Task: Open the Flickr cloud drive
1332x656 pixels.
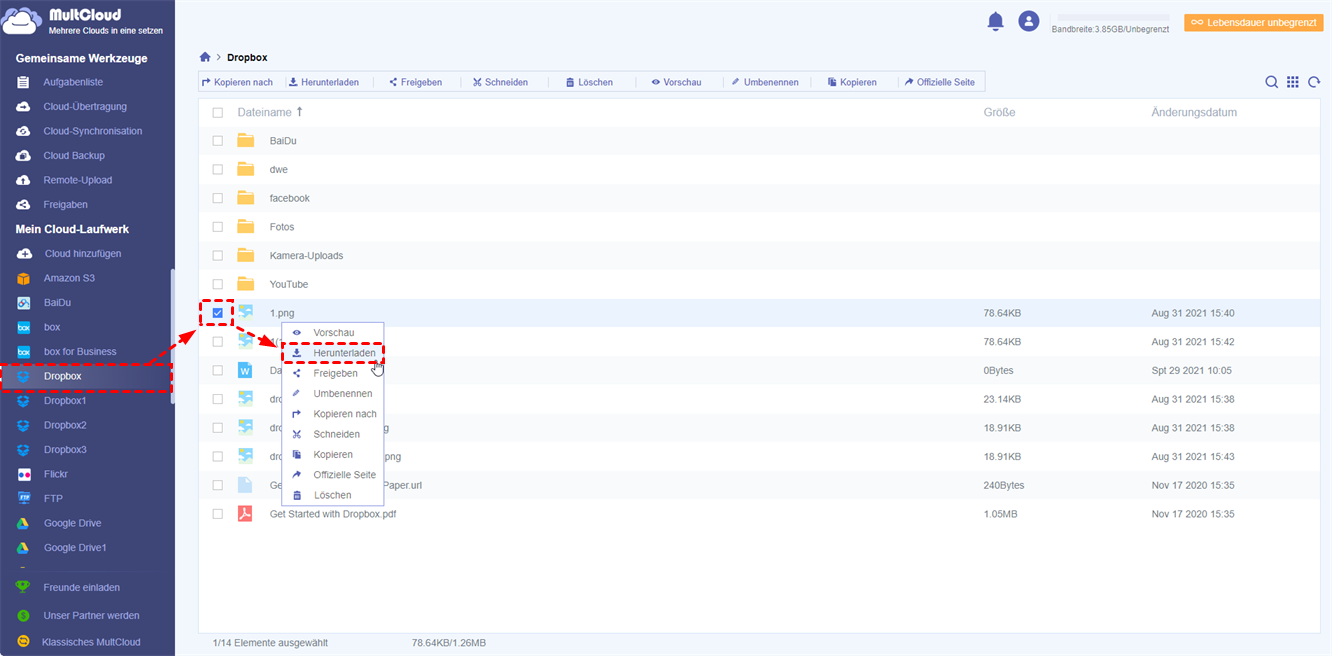Action: [56, 474]
